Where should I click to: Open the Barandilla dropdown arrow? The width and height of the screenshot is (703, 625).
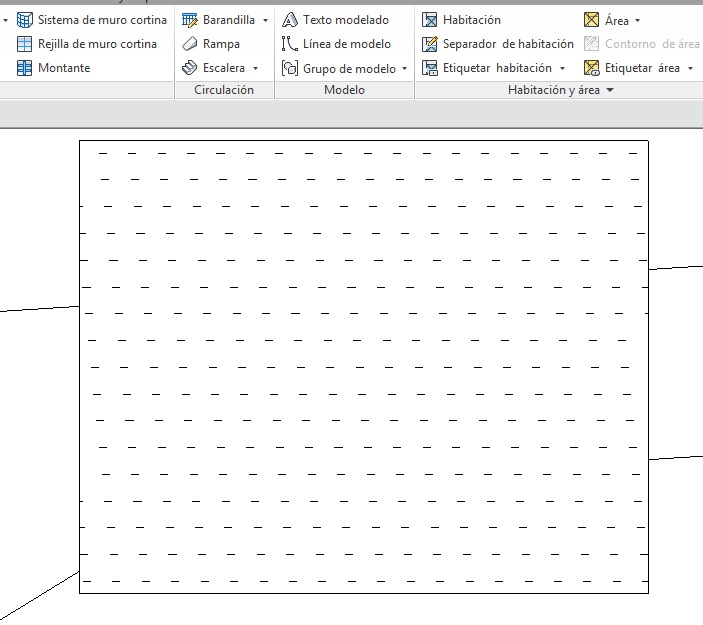(265, 20)
